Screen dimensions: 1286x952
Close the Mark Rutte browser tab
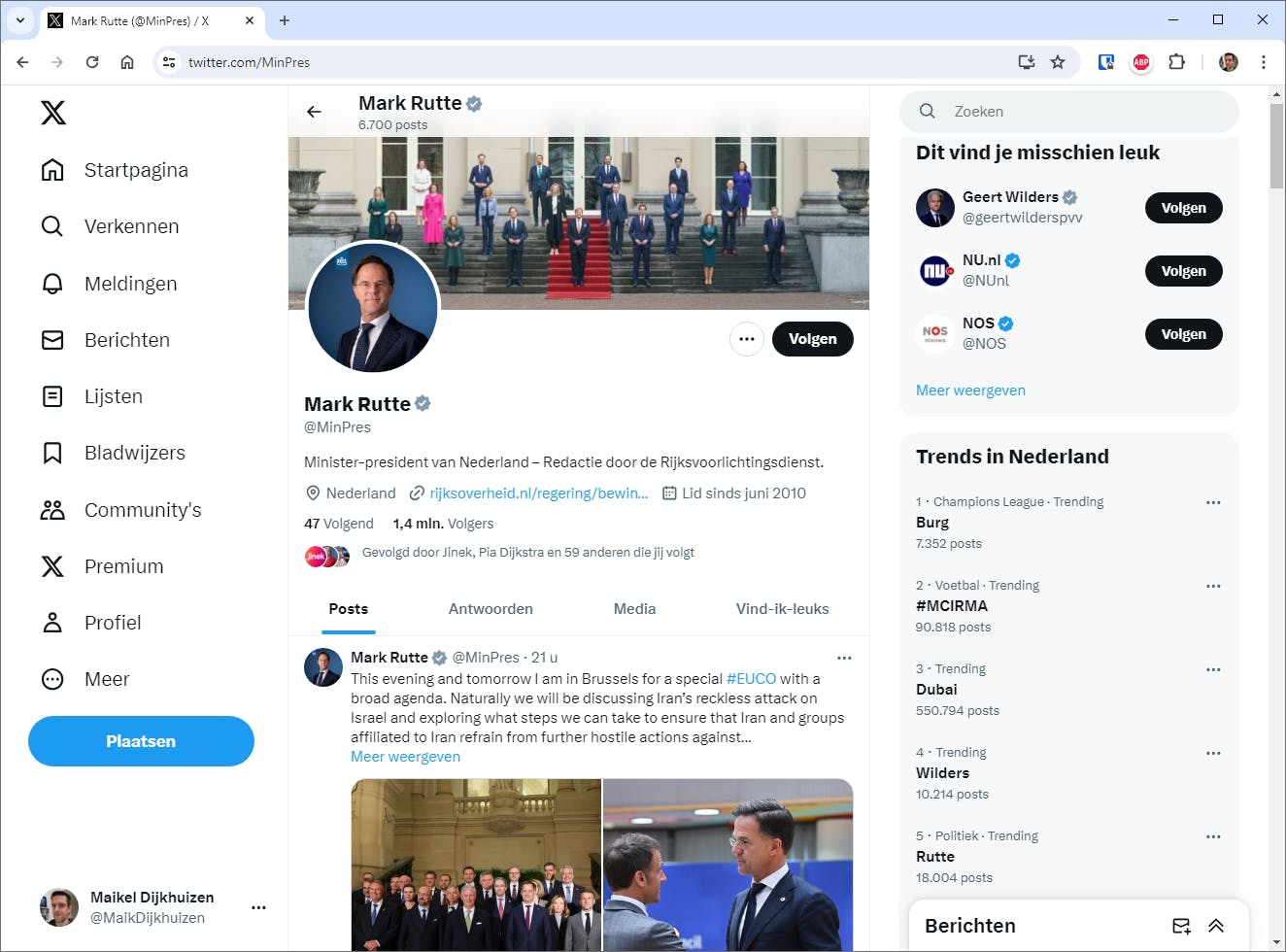click(250, 20)
